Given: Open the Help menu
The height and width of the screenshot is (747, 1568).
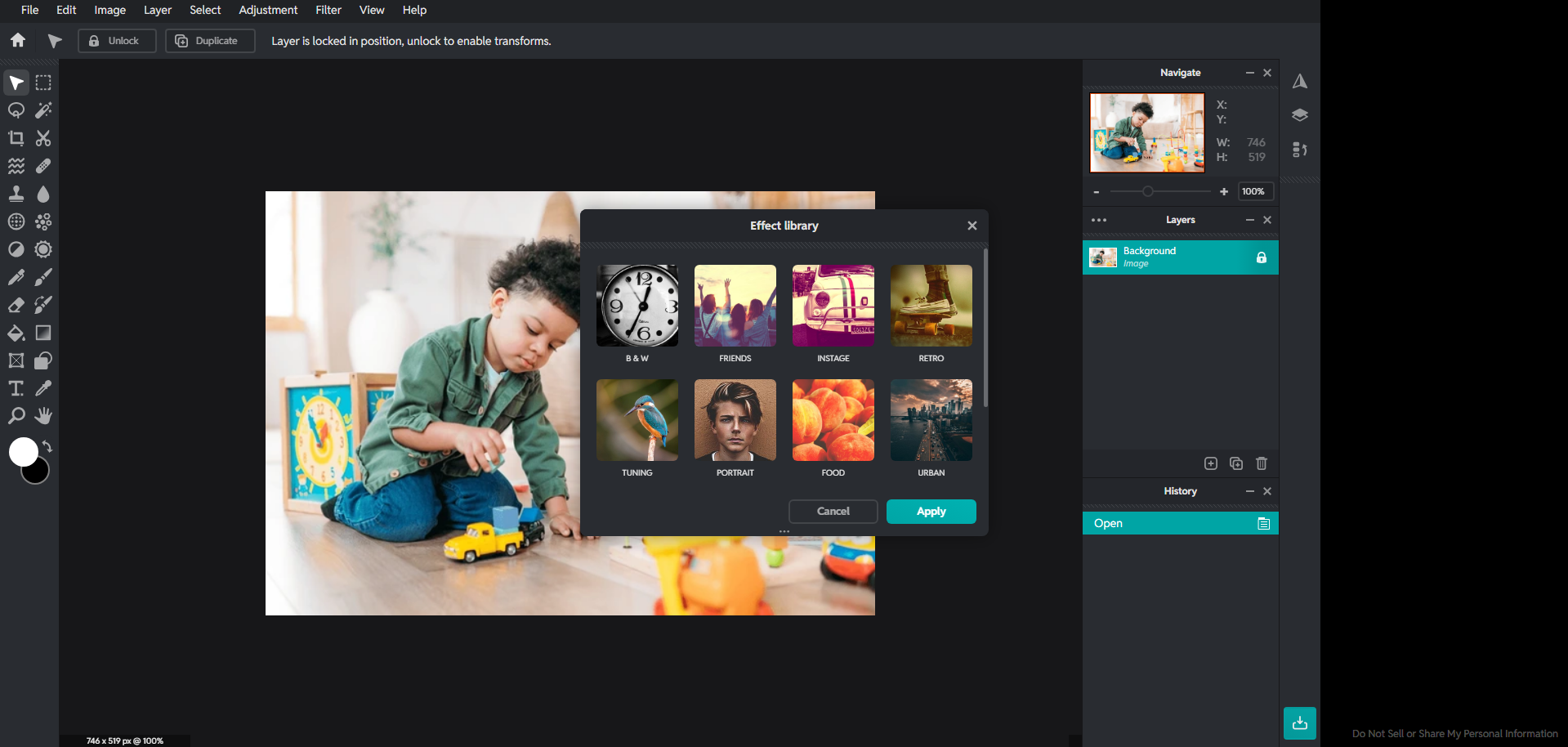Looking at the screenshot, I should [x=414, y=10].
